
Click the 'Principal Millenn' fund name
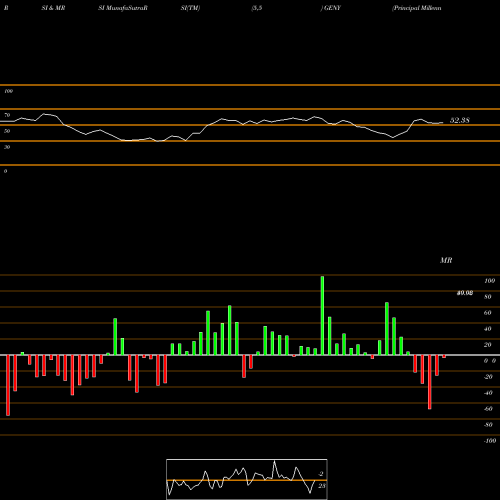click(x=417, y=8)
